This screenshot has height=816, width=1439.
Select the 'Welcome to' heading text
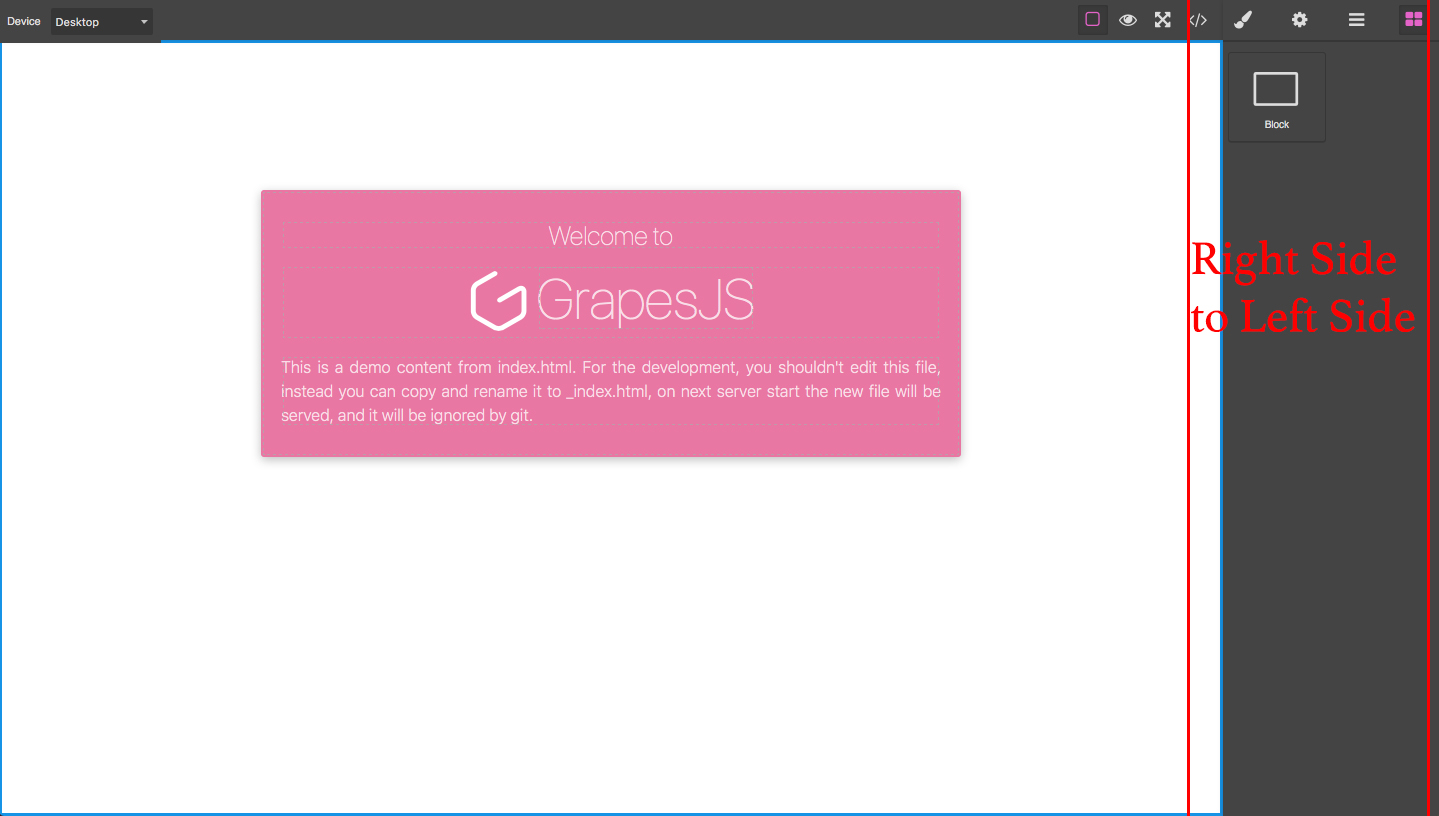click(611, 236)
